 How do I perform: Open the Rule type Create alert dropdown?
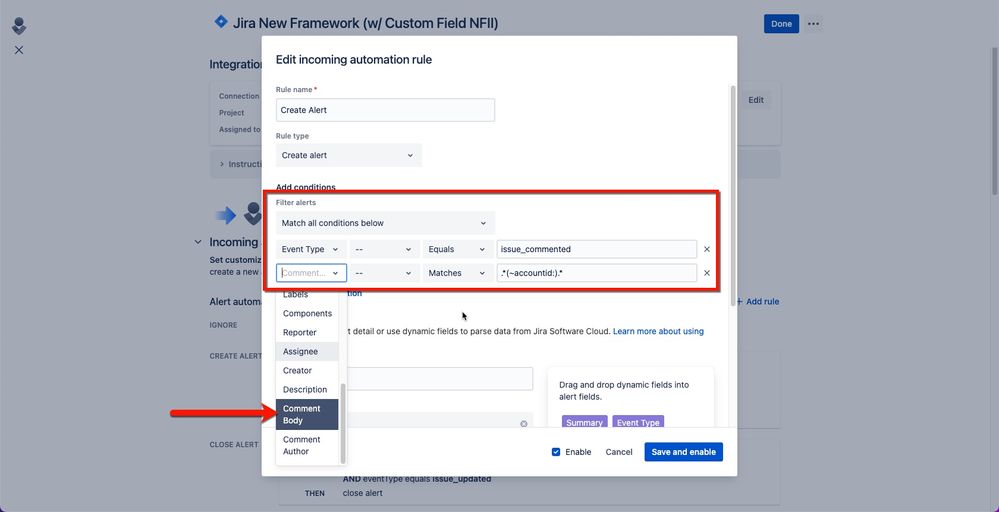click(x=349, y=155)
